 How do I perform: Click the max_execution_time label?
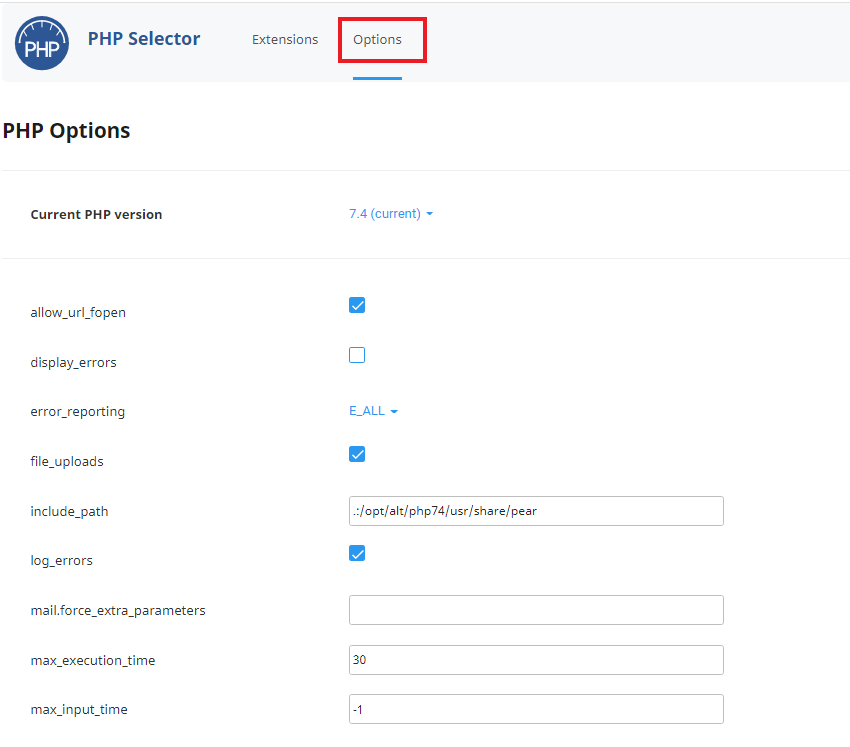(93, 660)
